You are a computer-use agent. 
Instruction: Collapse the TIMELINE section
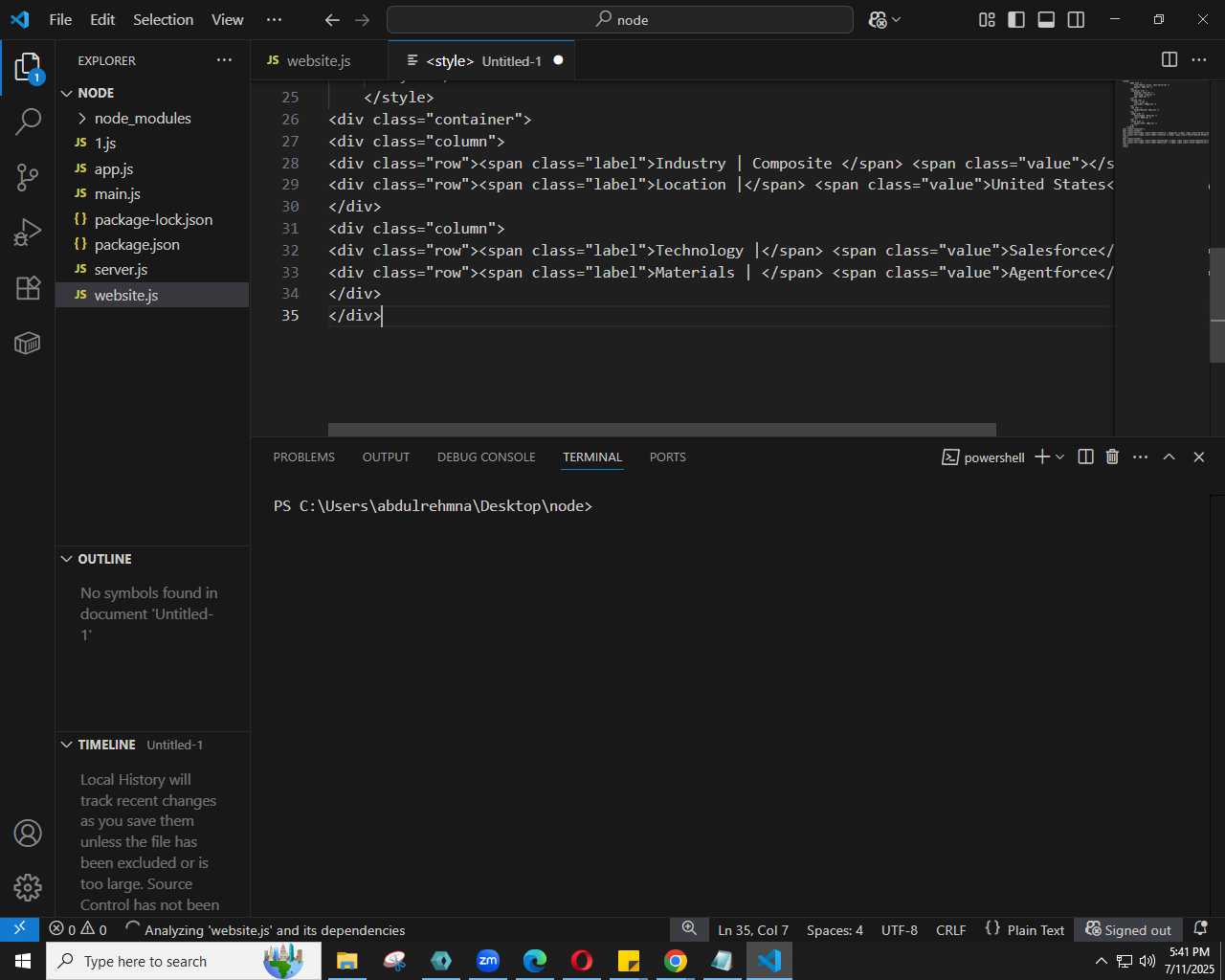tap(153, 745)
